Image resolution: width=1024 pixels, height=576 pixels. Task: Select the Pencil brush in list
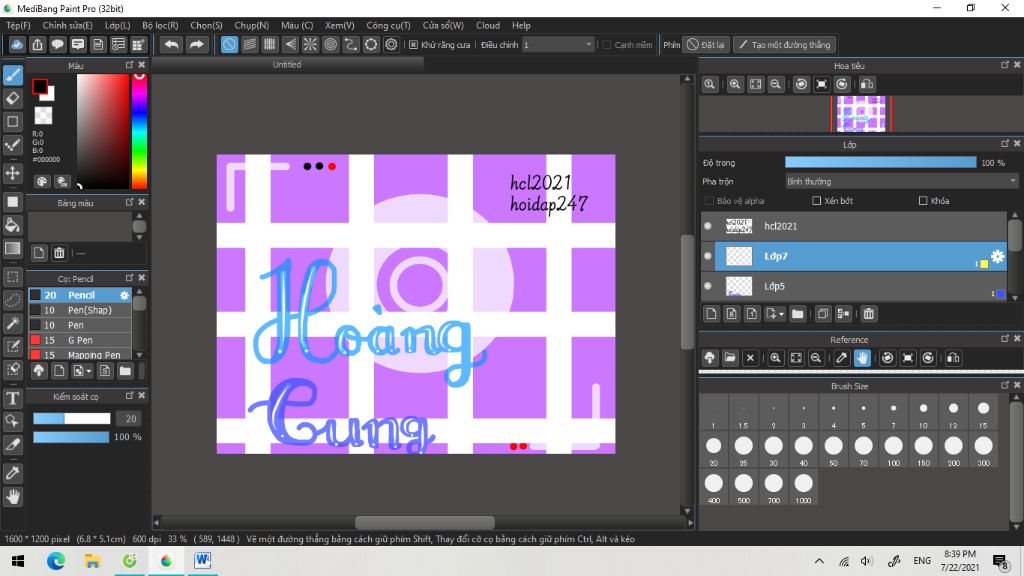(80, 295)
